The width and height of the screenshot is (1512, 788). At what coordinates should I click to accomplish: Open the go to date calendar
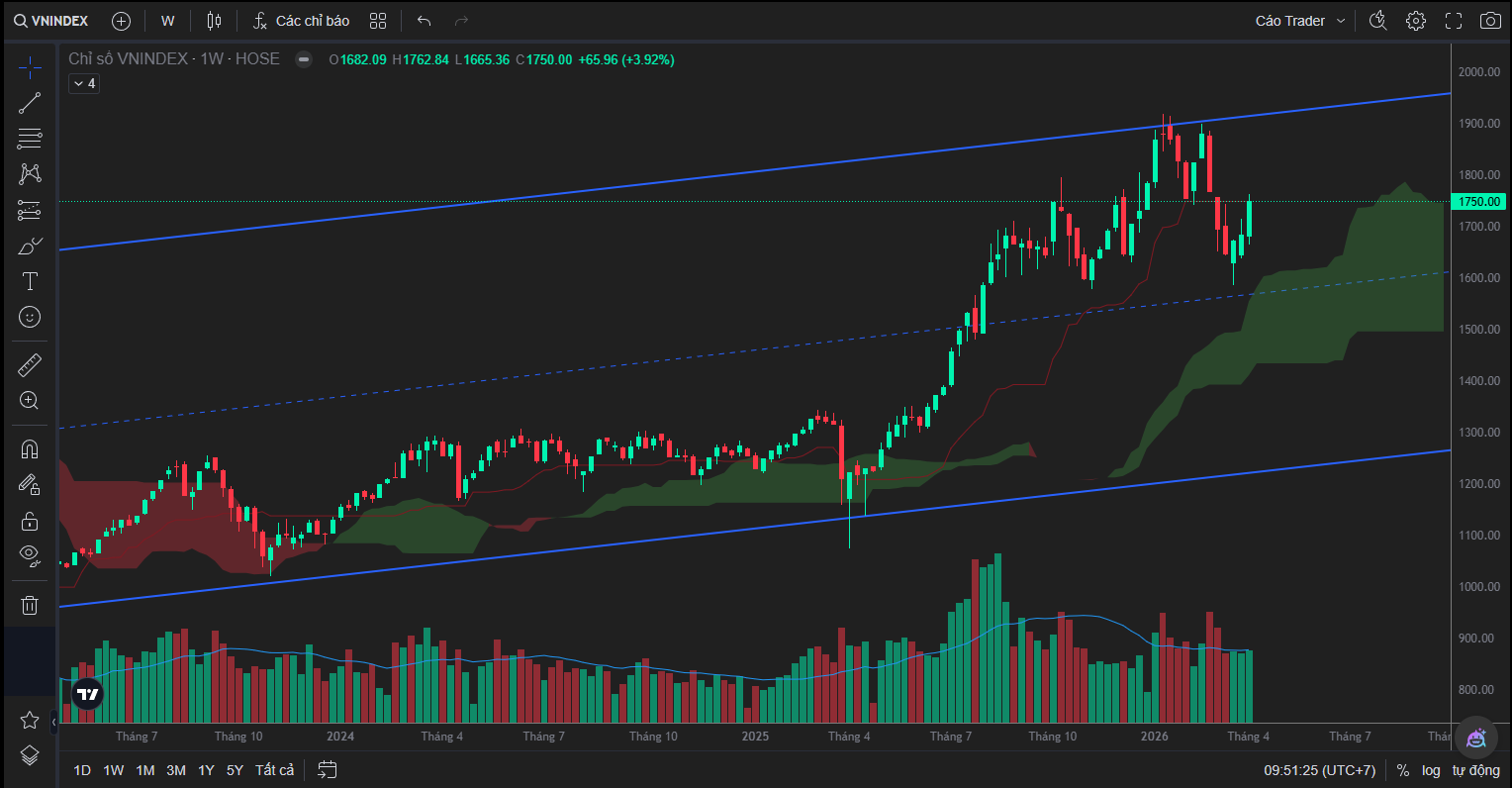[328, 770]
